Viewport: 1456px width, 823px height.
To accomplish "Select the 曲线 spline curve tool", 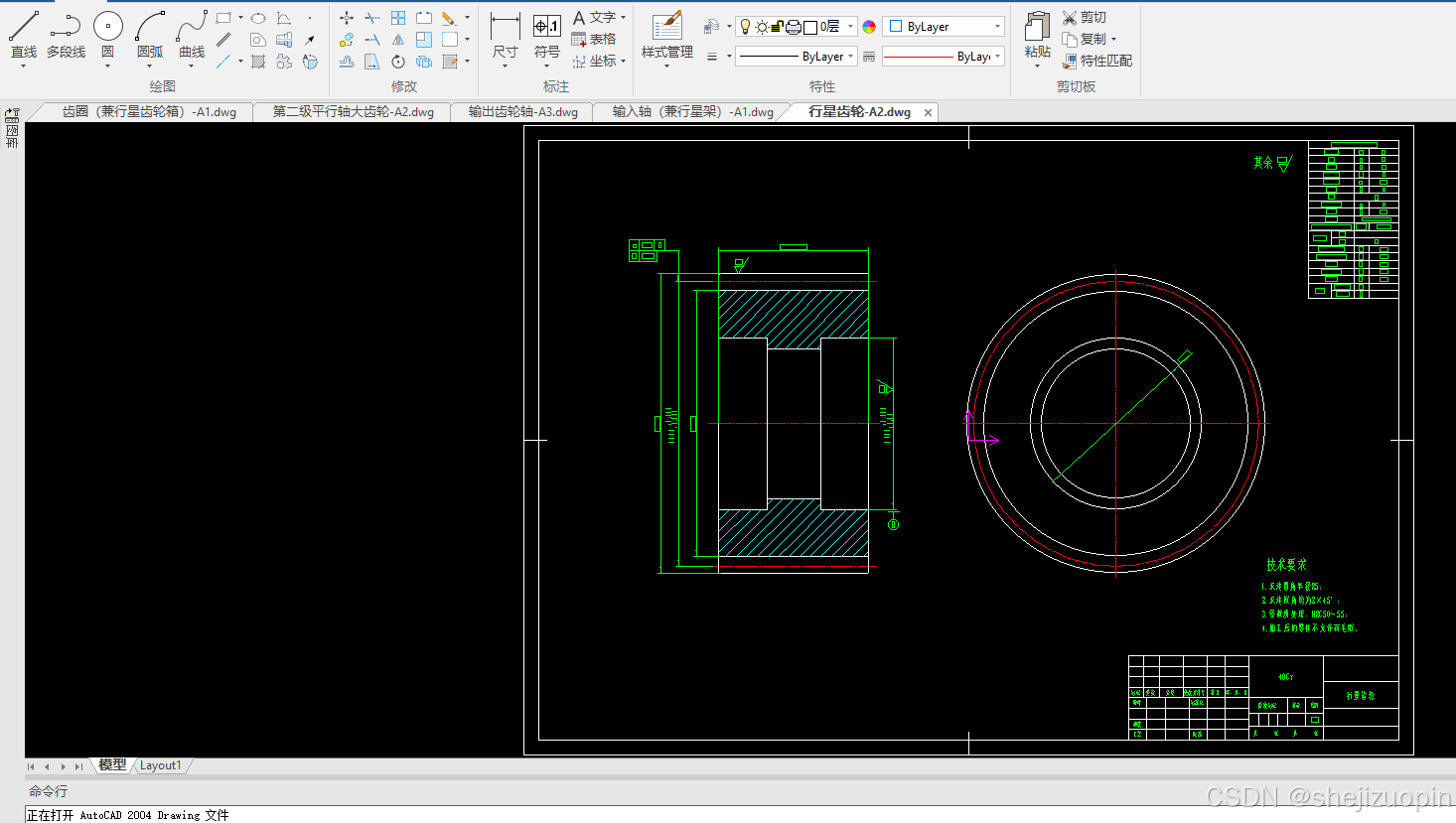I will click(192, 36).
